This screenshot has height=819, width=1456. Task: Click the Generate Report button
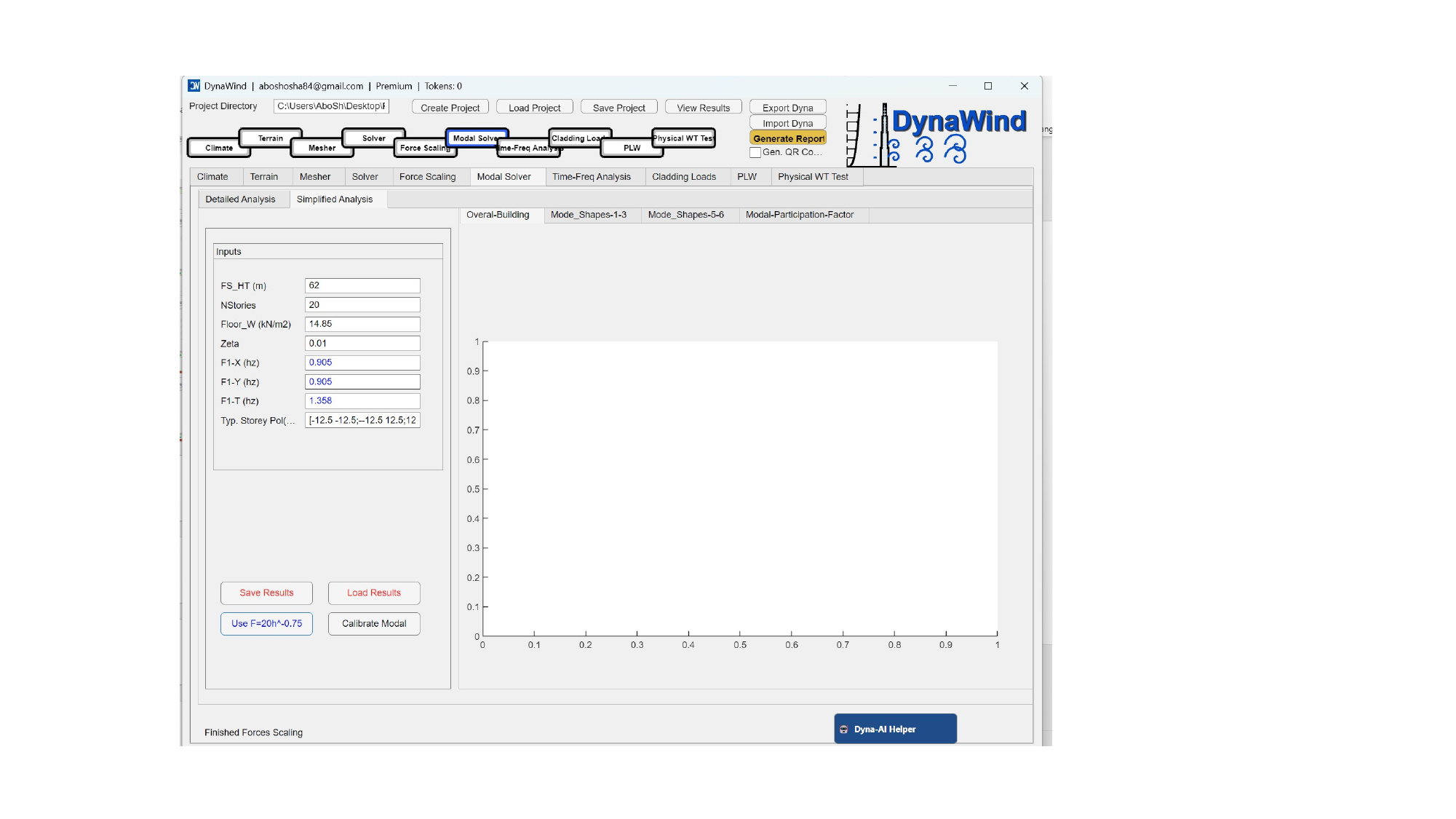[789, 138]
